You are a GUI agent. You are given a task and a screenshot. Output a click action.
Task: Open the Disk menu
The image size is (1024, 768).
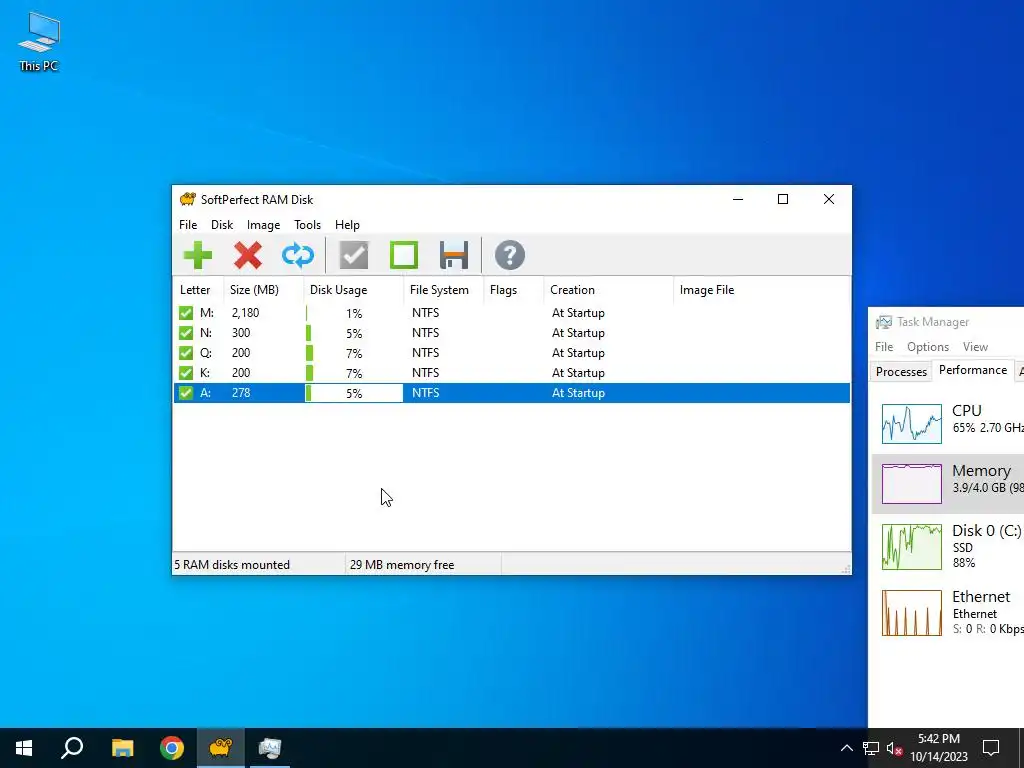tap(222, 225)
